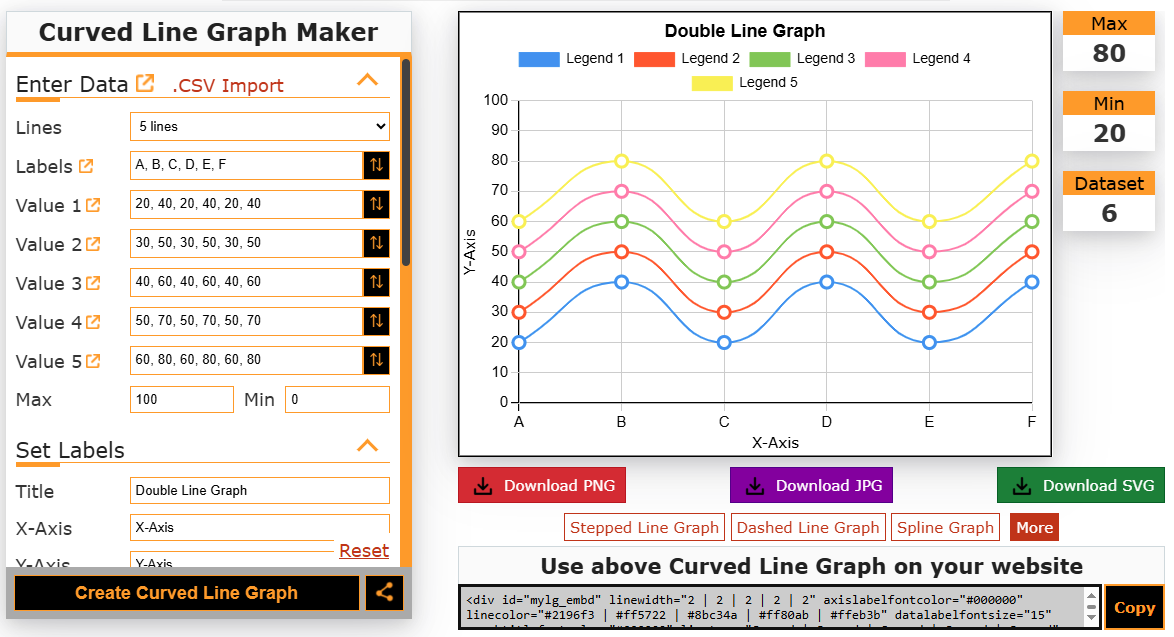Image resolution: width=1174 pixels, height=637 pixels.
Task: Toggle Legend 2 orange series in chart
Action: [687, 58]
